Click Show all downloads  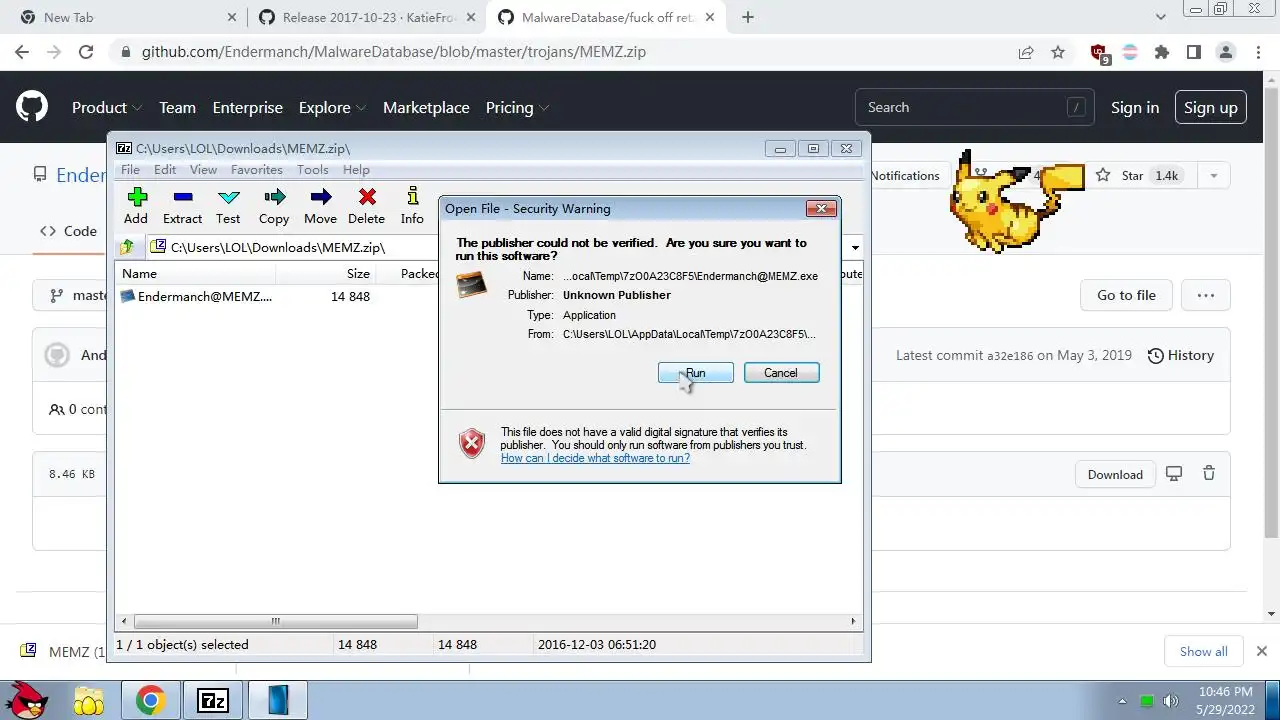1203,651
